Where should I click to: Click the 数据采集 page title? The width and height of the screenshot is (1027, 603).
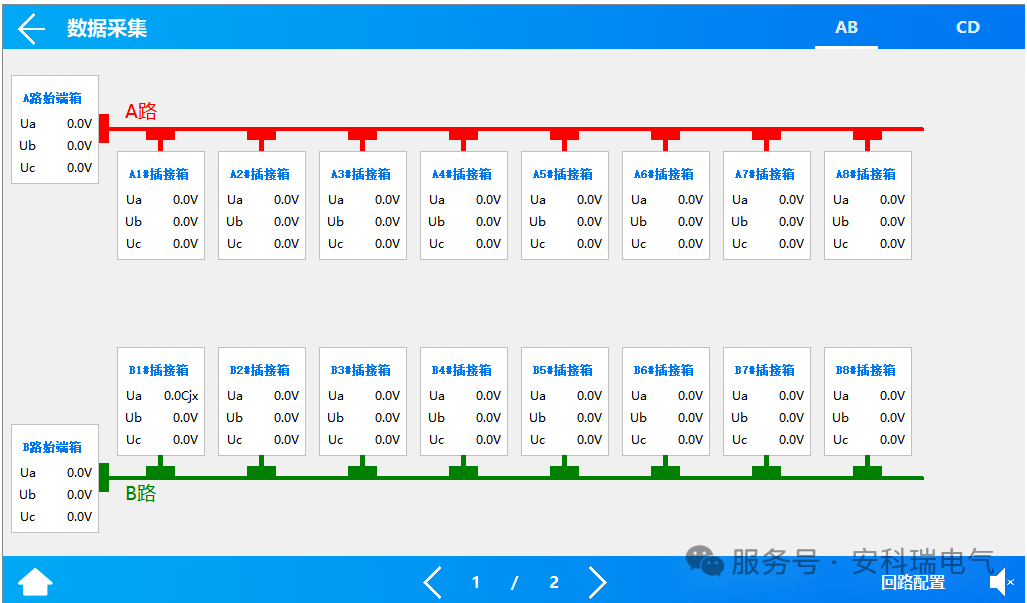(107, 28)
